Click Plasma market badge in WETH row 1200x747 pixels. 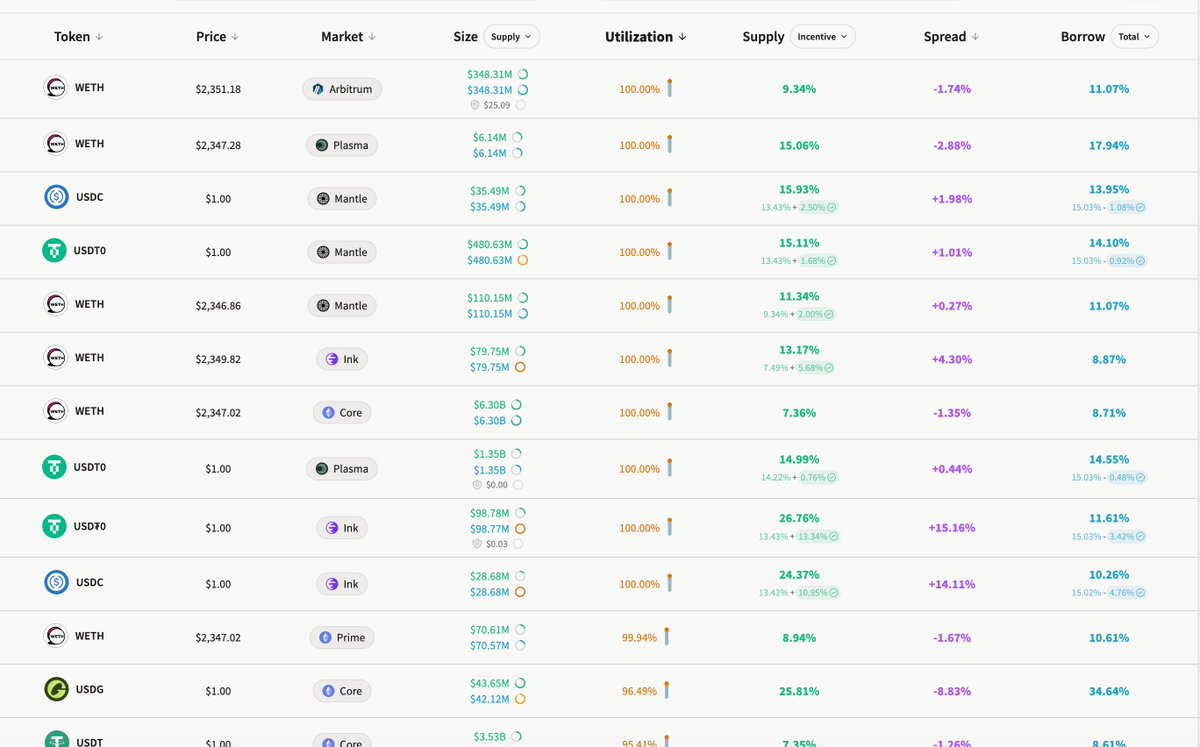coord(342,145)
